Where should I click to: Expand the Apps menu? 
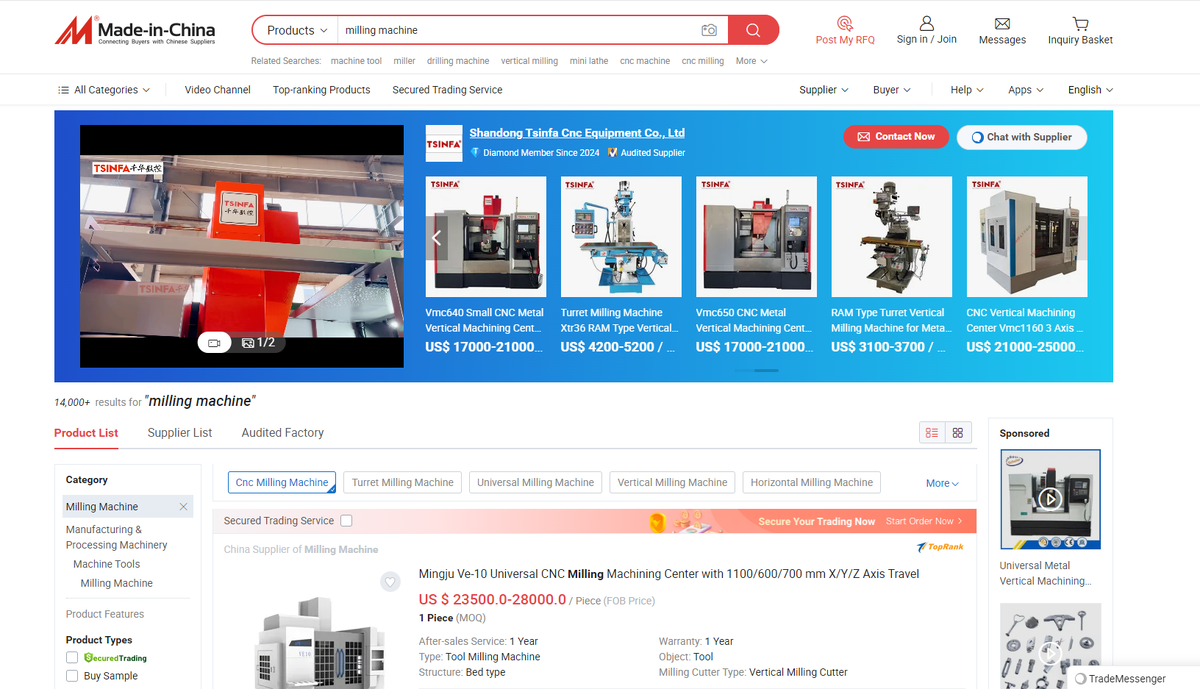[x=1026, y=90]
